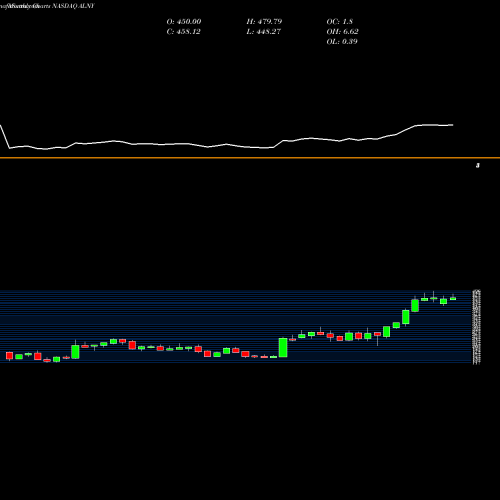Click the number 3 label below orange line

pos(478,165)
